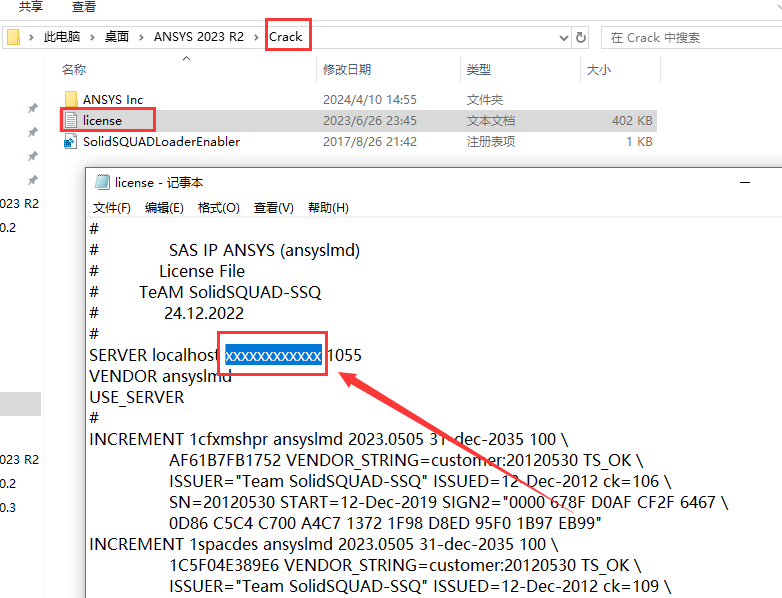Click the chevron after ANSYS 2023 R2 breadcrumb

point(256,37)
